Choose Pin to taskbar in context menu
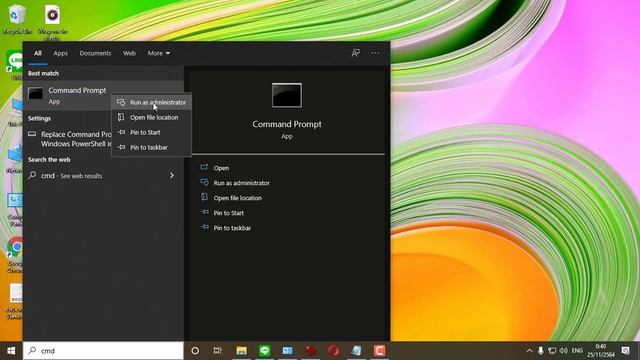Screen dimensions: 640x360 coord(151,147)
